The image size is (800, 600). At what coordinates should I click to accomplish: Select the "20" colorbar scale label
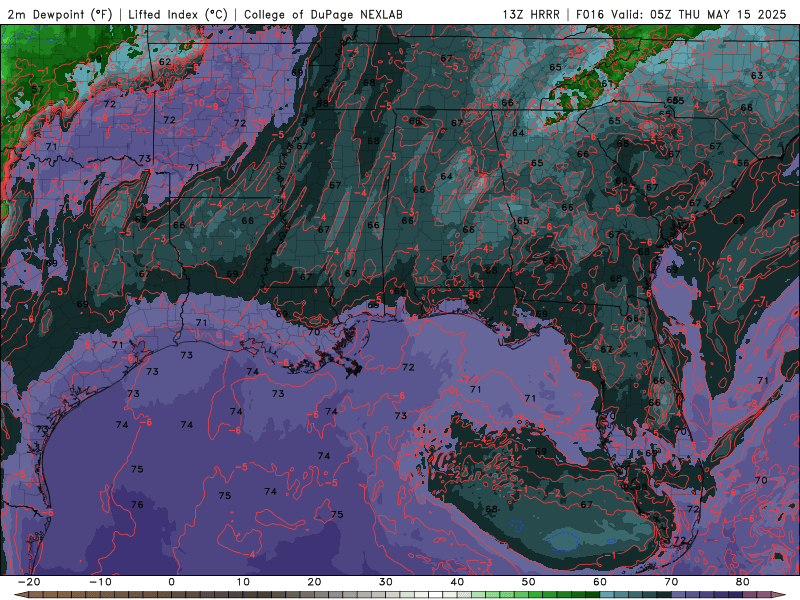pos(314,582)
